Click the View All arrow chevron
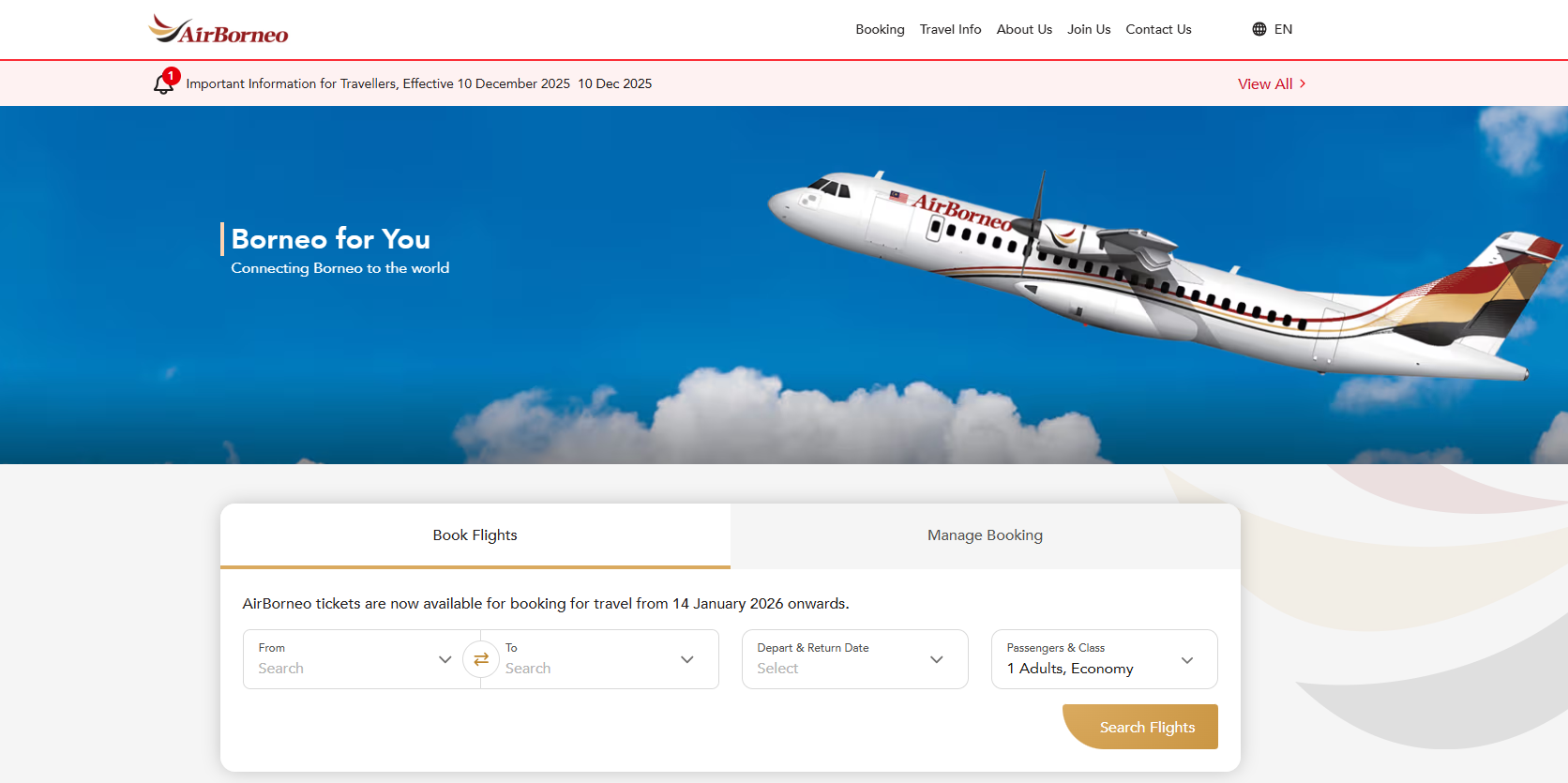This screenshot has height=783, width=1568. pos(1303,83)
